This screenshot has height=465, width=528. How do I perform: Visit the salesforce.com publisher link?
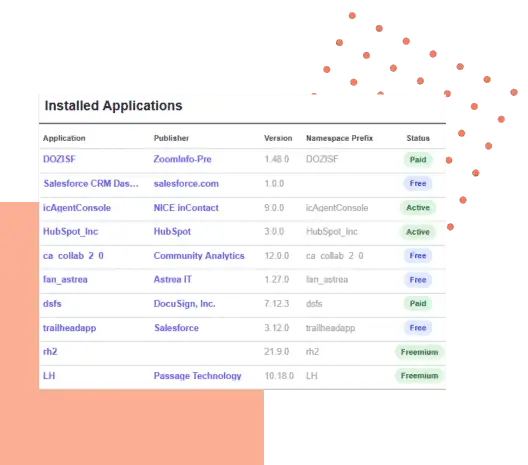coord(186,184)
